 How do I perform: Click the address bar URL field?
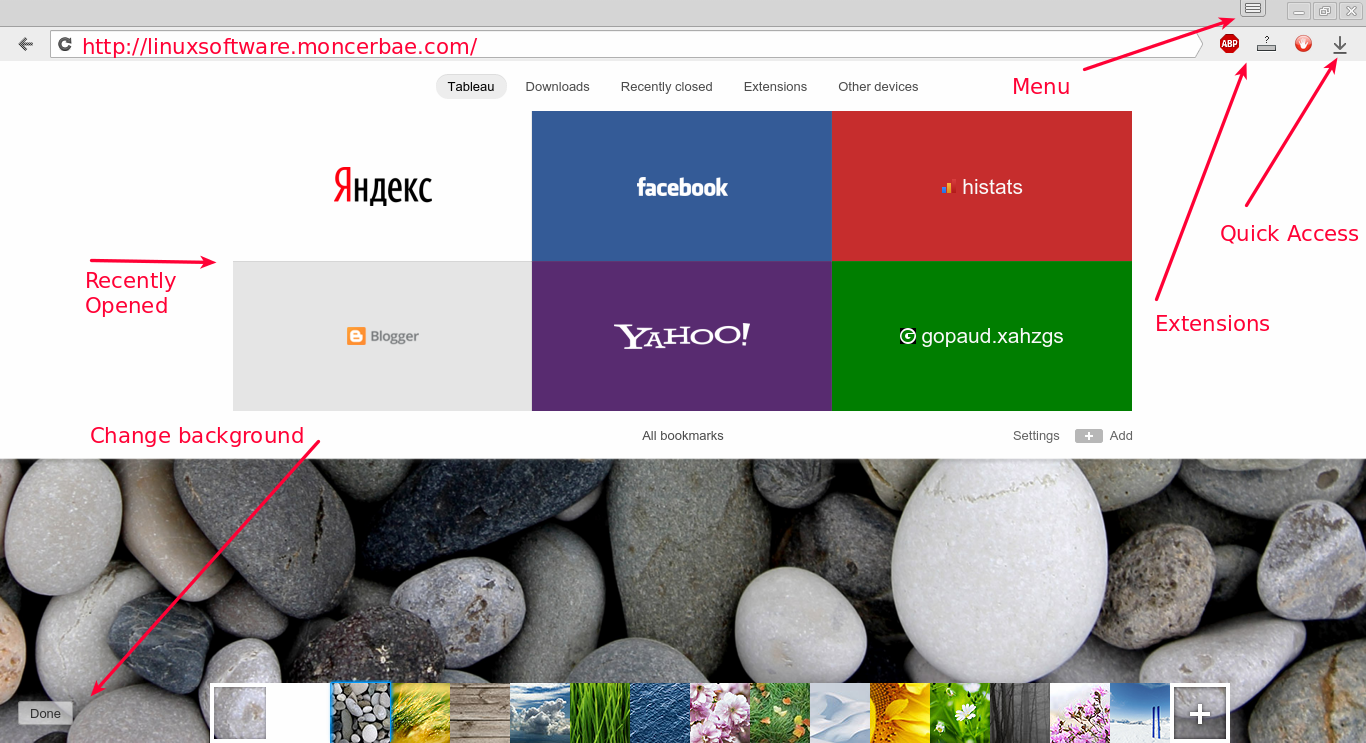(x=626, y=45)
